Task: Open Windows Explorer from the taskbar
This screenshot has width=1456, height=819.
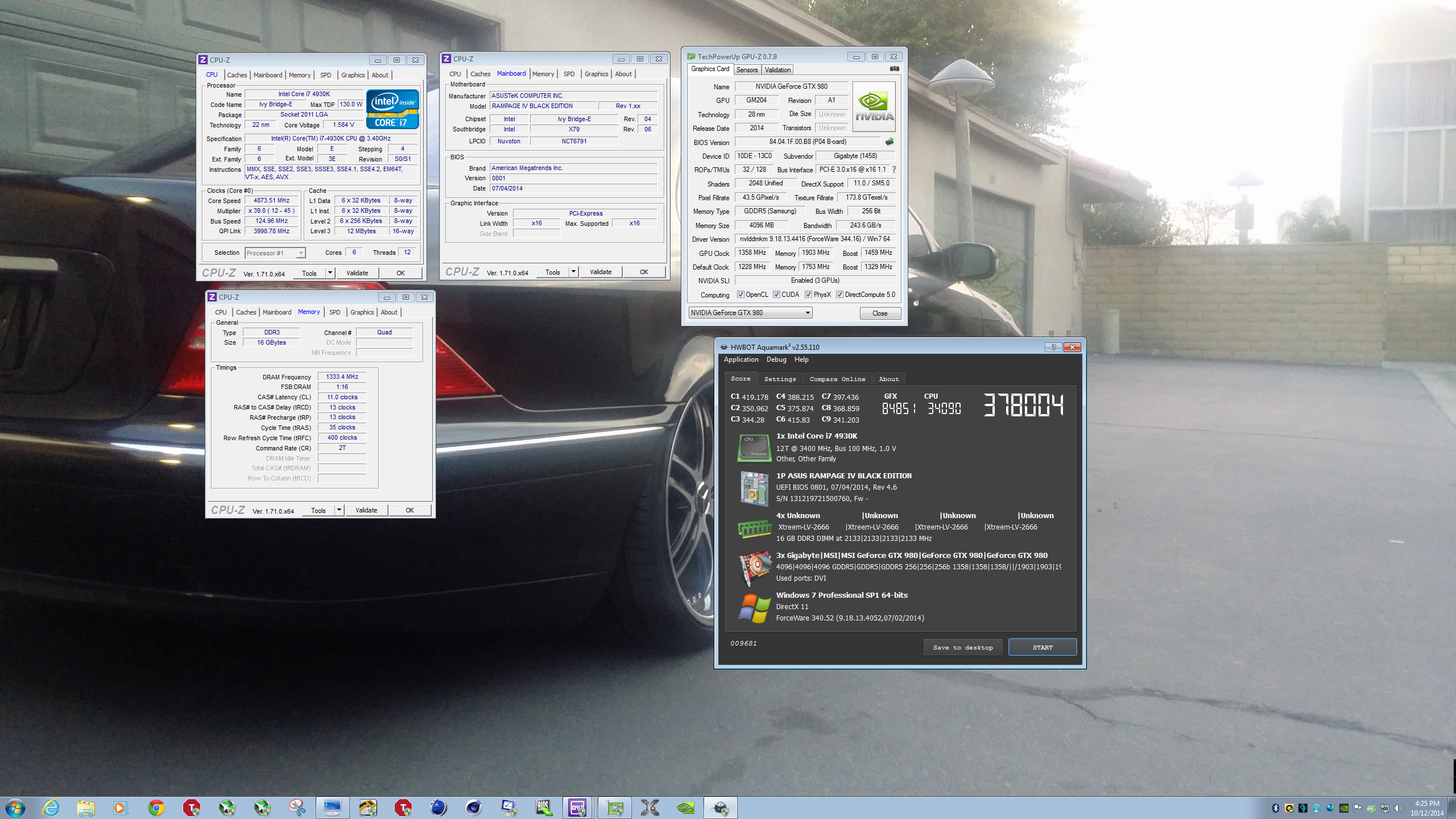Action: click(x=86, y=808)
